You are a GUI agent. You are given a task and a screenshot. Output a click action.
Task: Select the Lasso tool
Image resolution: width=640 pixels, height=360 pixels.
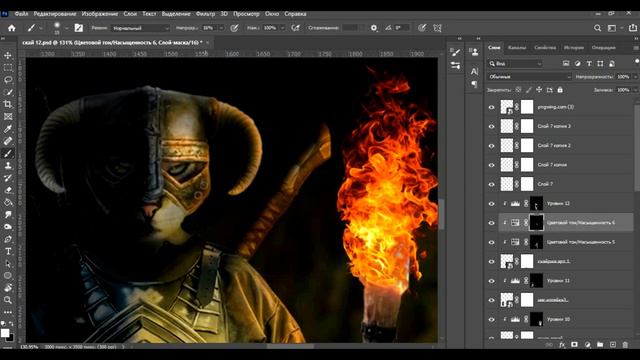coord(8,80)
